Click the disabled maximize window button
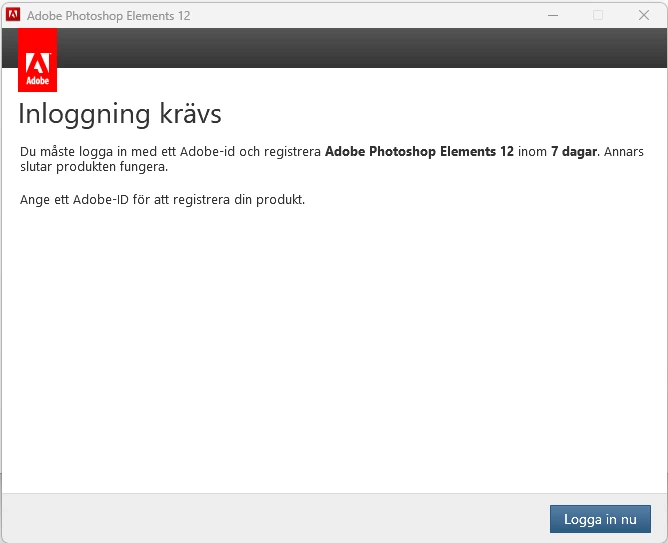Screen dimensions: 668x543 click(x=598, y=15)
